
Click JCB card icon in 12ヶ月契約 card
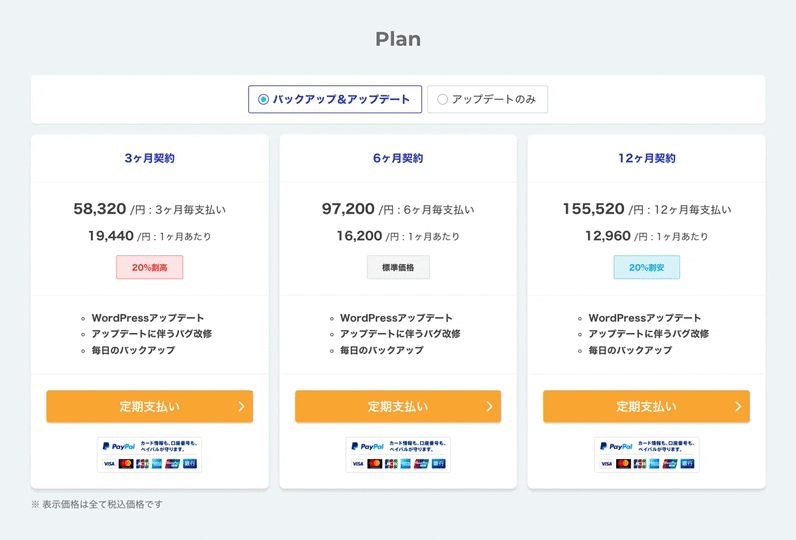[639, 463]
